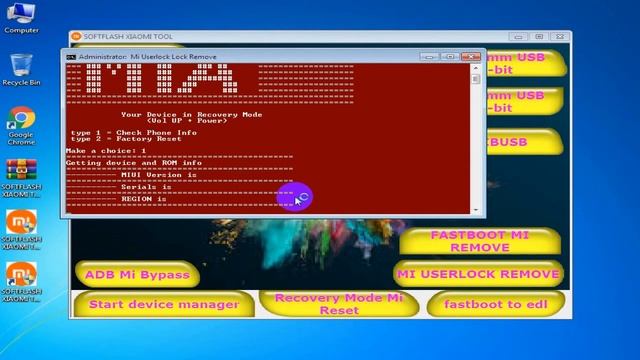
Task: Click 'MIUI Version is' line
Action: pyautogui.click(x=159, y=175)
